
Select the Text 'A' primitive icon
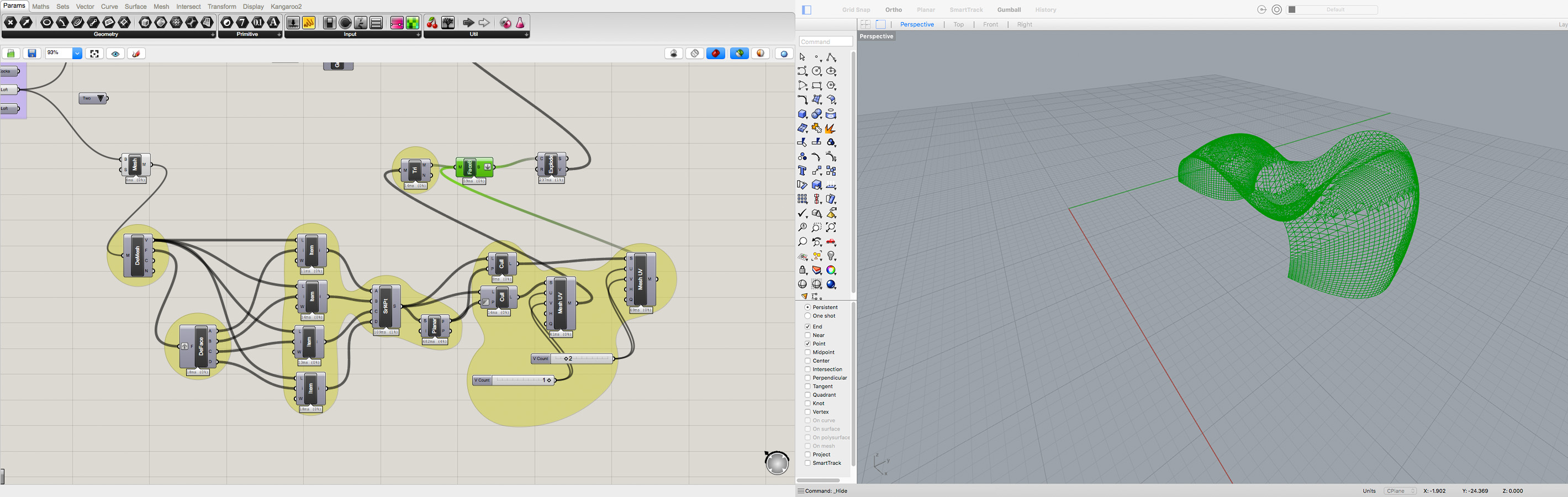[274, 23]
